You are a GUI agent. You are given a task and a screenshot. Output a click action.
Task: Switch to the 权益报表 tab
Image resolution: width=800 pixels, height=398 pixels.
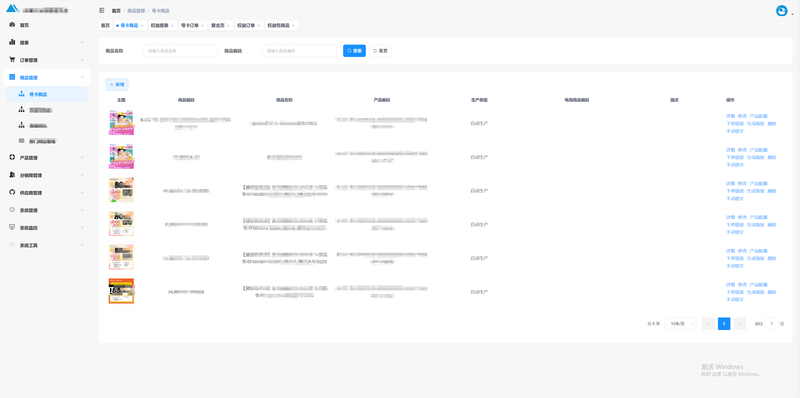[162, 26]
